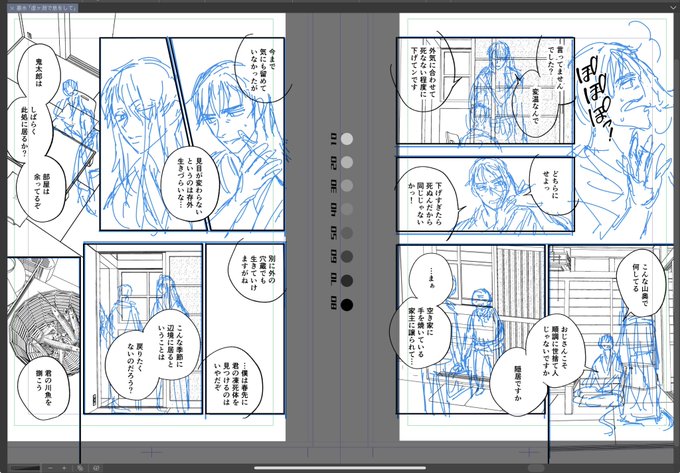680x473 pixels.
Task: Pick the dark gray swatch above the black one
Action: [x=347, y=281]
